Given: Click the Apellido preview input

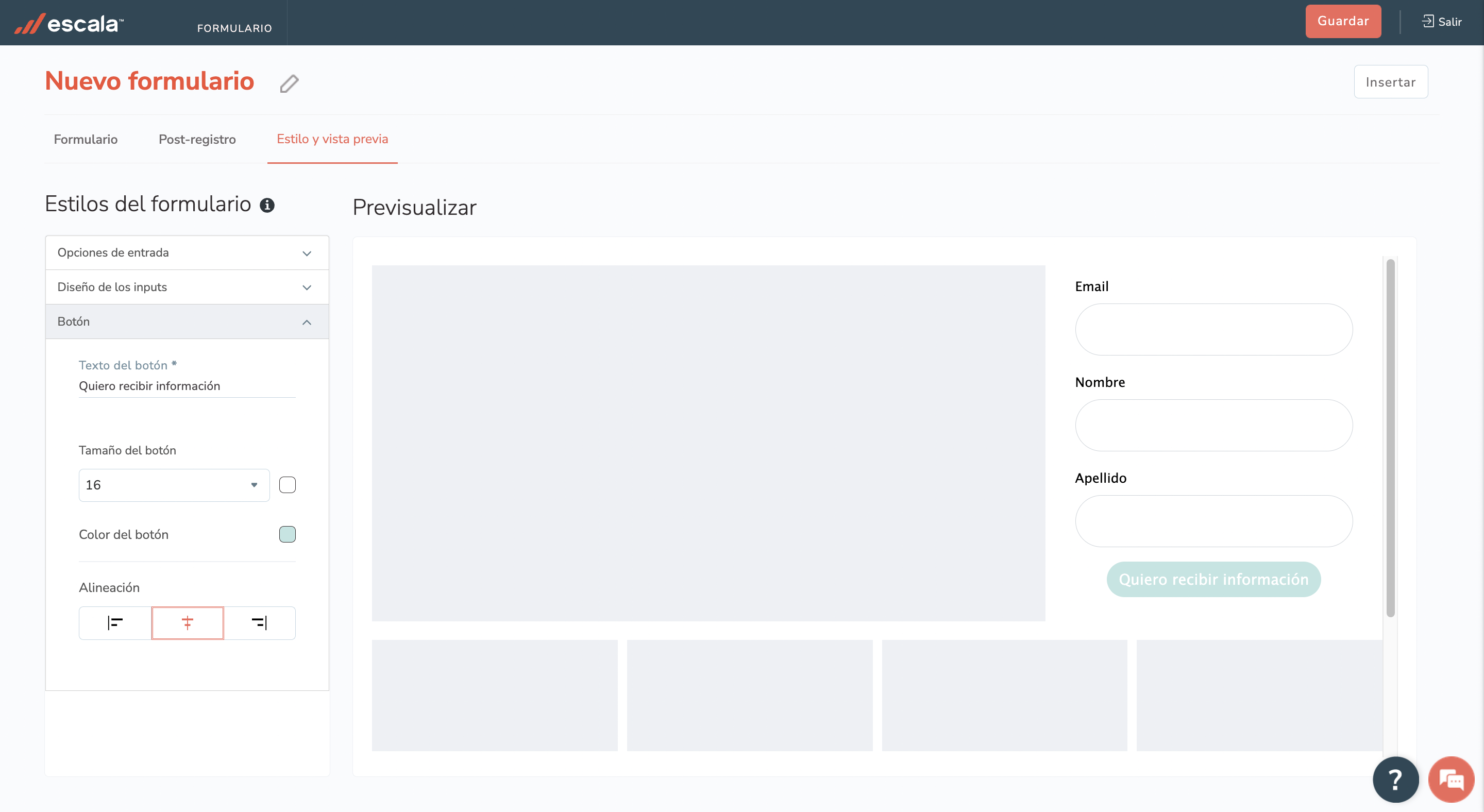Looking at the screenshot, I should tap(1213, 521).
